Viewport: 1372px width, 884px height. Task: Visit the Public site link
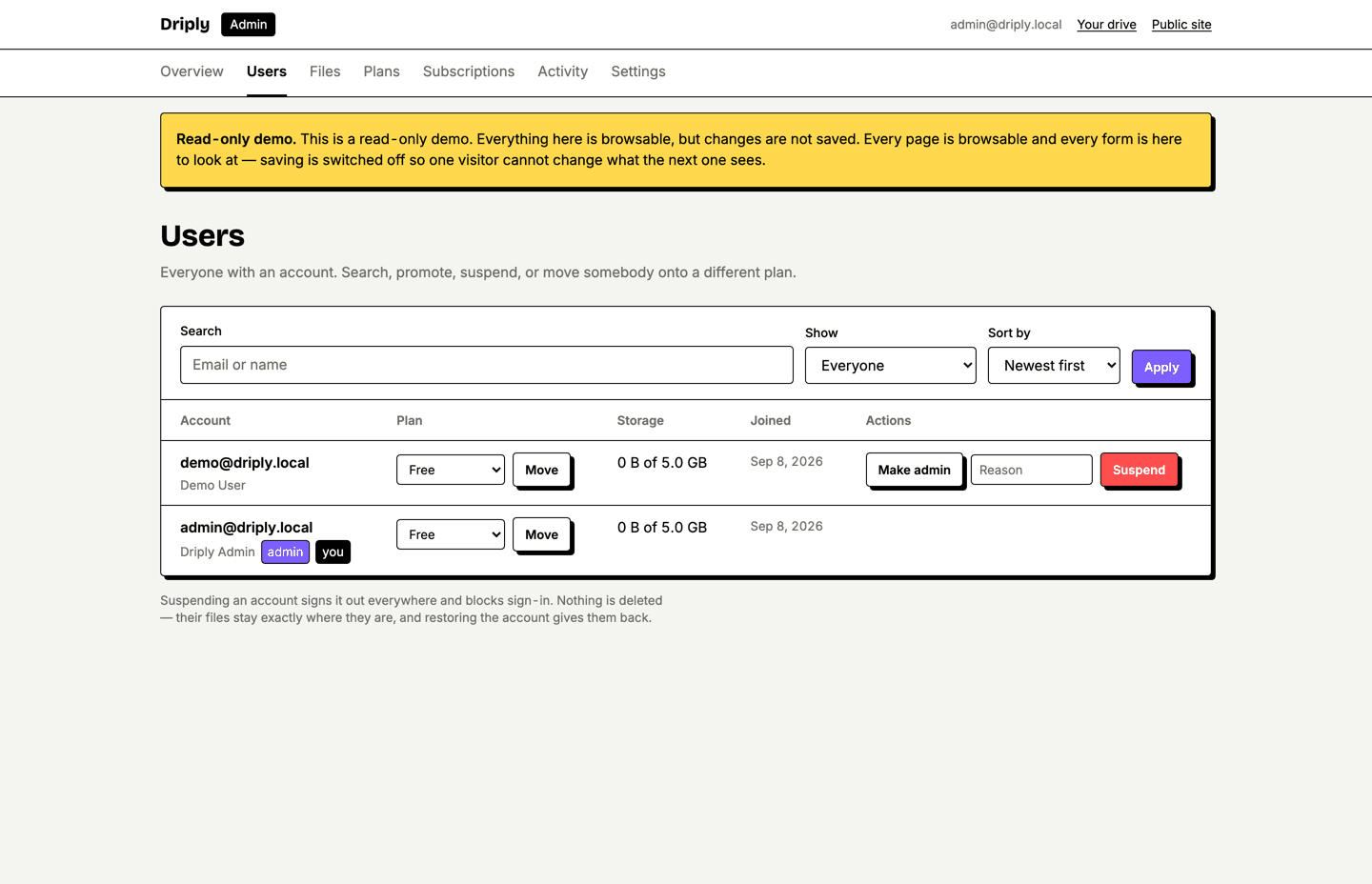pyautogui.click(x=1181, y=25)
